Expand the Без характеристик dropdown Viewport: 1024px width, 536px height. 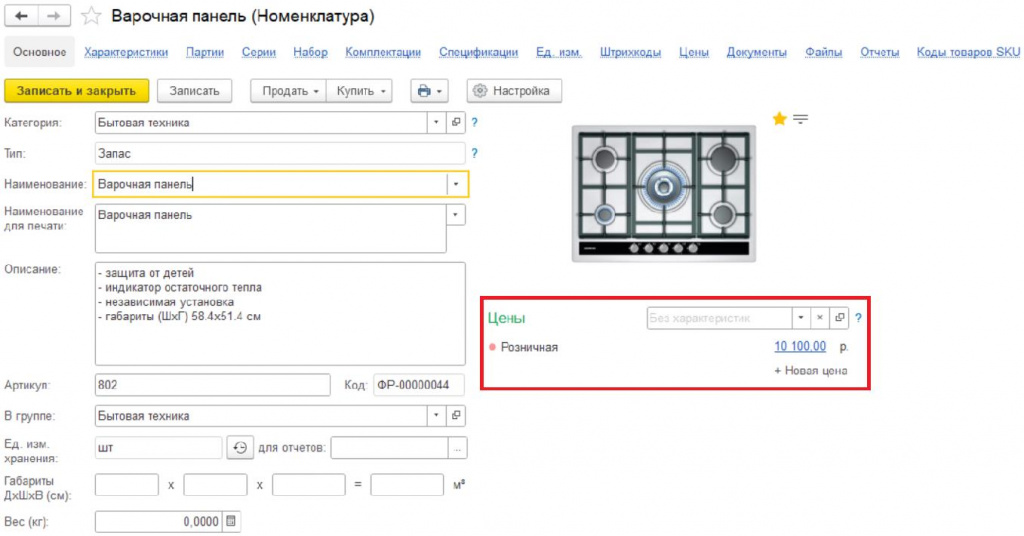801,318
